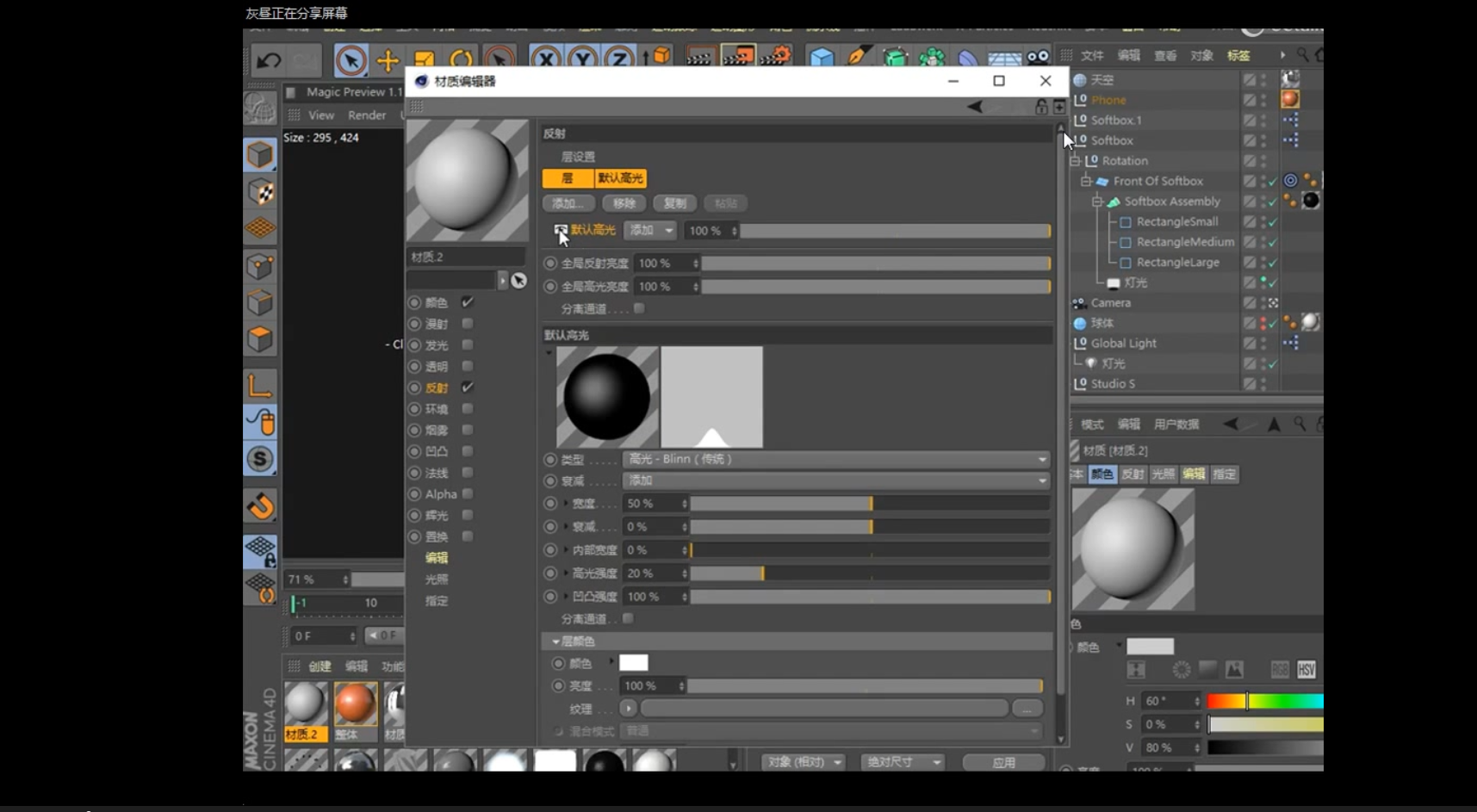
Task: Click the 移除 button
Action: [x=624, y=203]
